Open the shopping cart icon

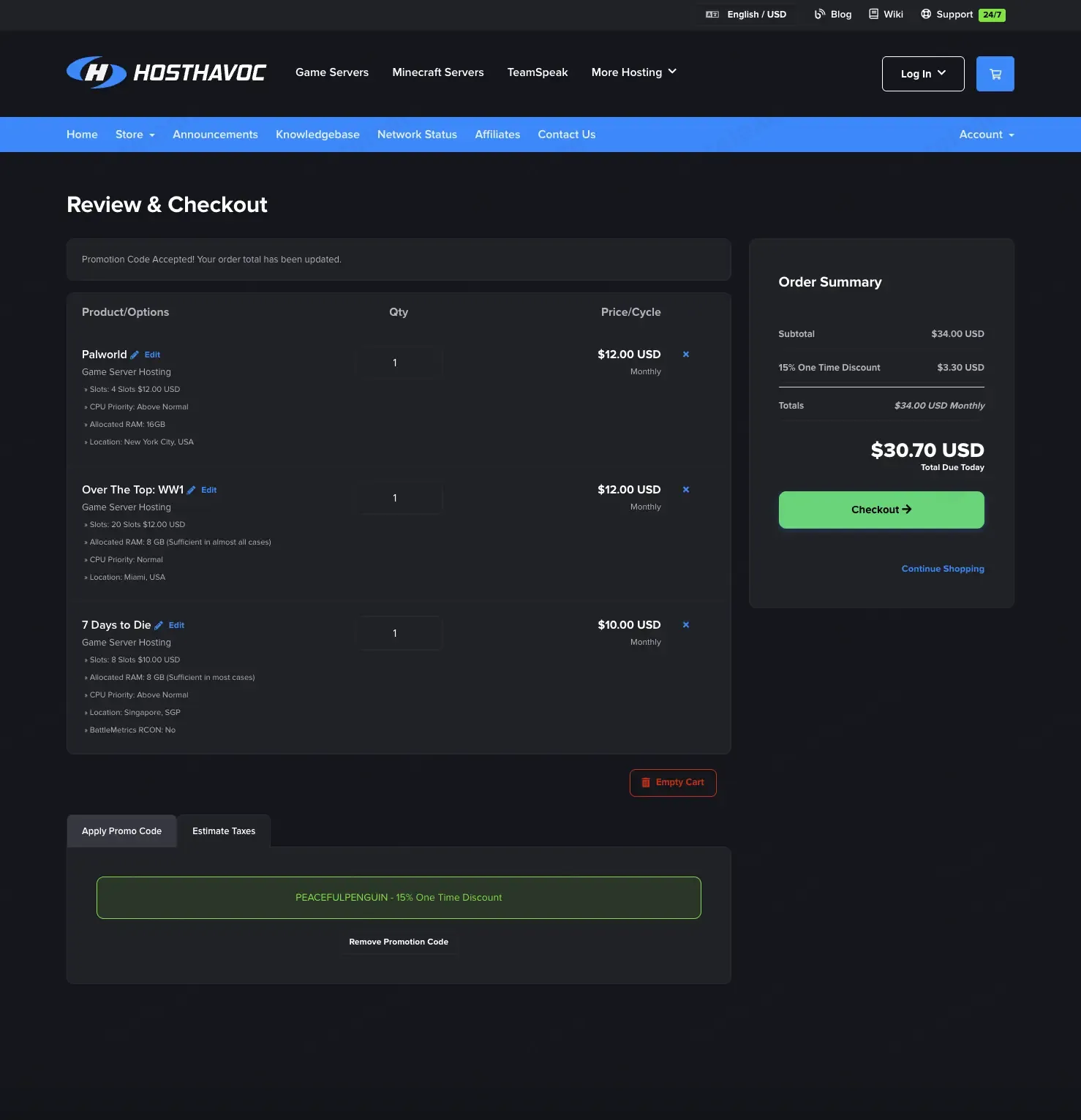(995, 74)
